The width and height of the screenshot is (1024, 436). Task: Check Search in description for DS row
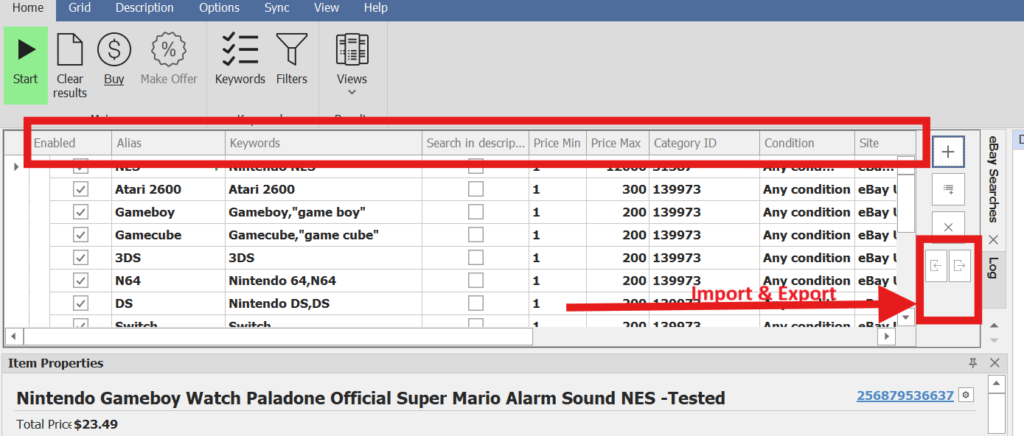[x=475, y=304]
